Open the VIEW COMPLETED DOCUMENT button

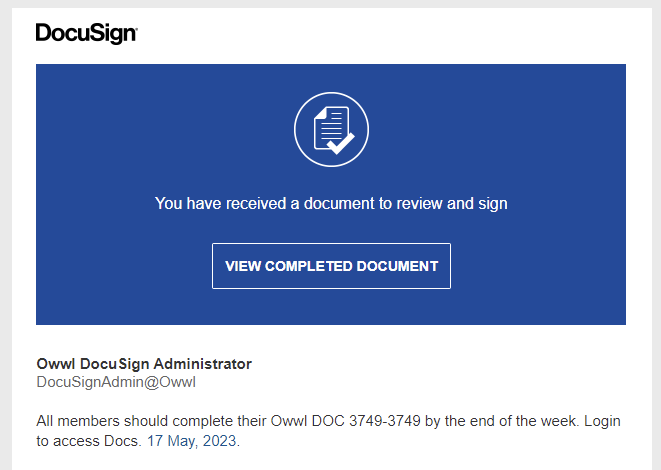click(331, 266)
